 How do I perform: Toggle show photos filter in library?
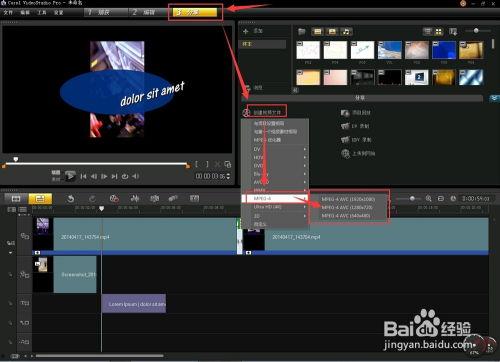click(332, 32)
